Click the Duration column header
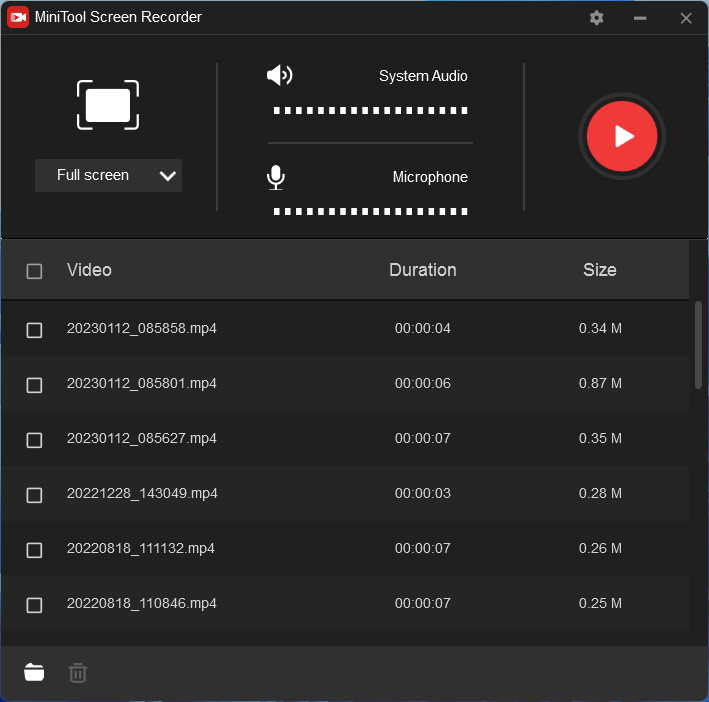The width and height of the screenshot is (709, 702). 423,270
